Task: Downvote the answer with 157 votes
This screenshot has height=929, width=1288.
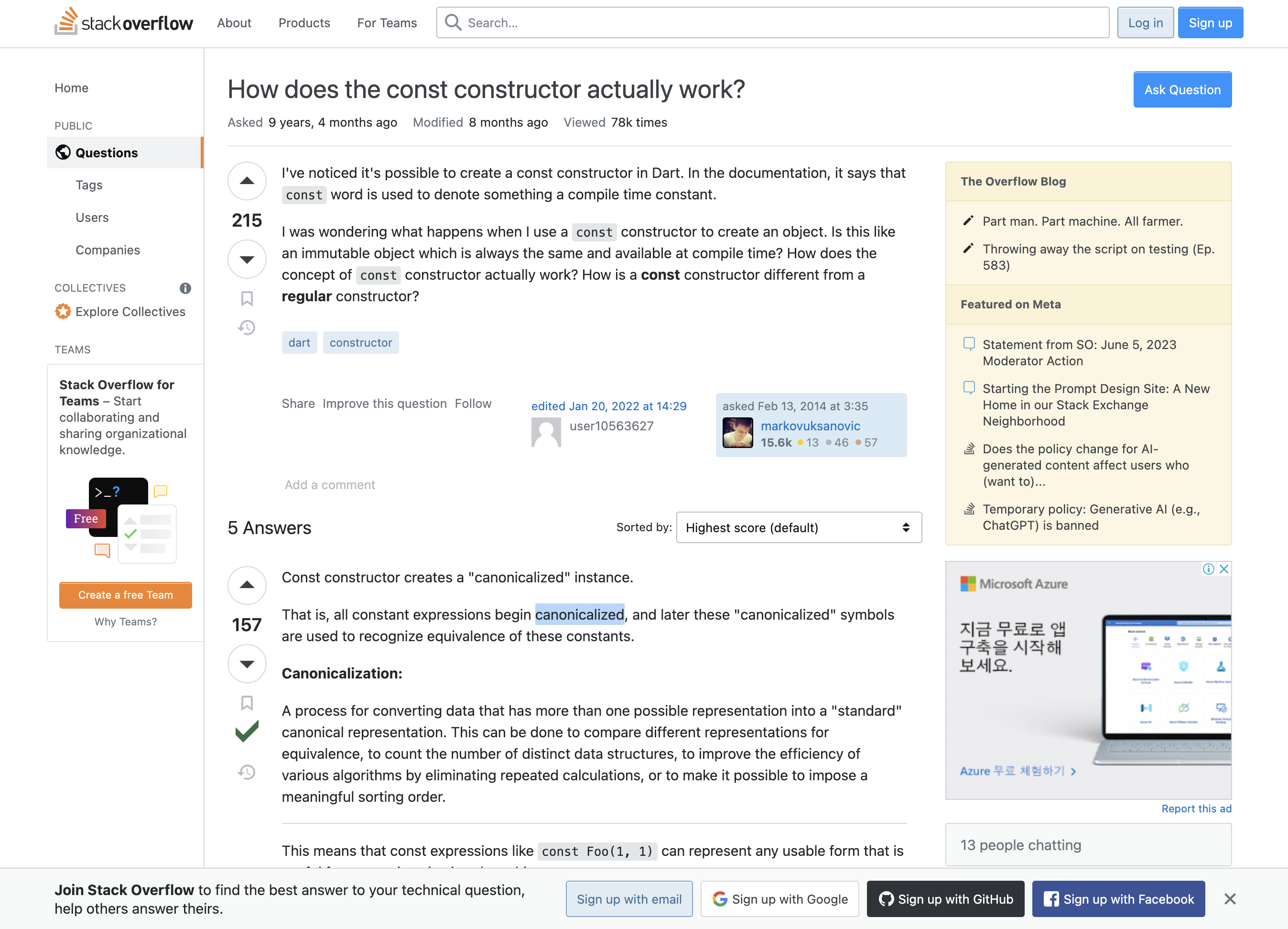Action: [x=247, y=664]
